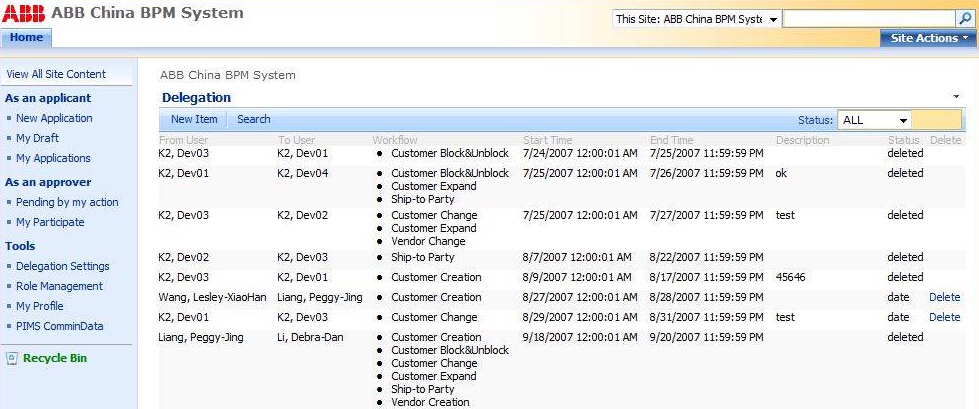Screen dimensions: 979x409
Task: Open Pending by my action
Action: coord(67,202)
